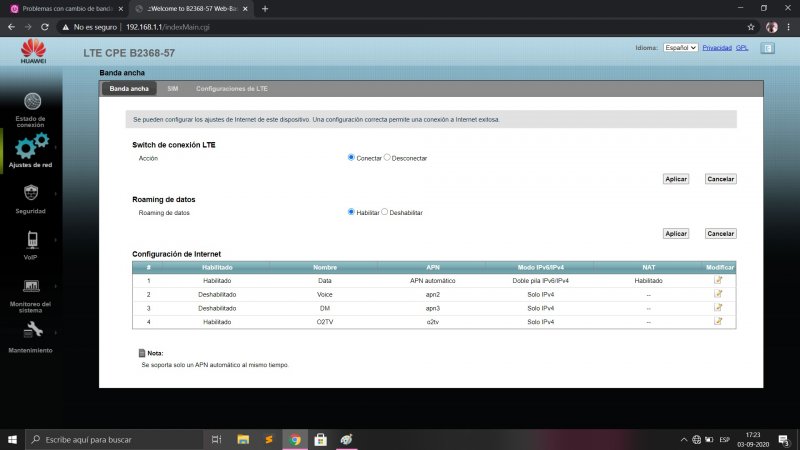
Task: Click network globe icon in tray
Action: click(x=696, y=439)
